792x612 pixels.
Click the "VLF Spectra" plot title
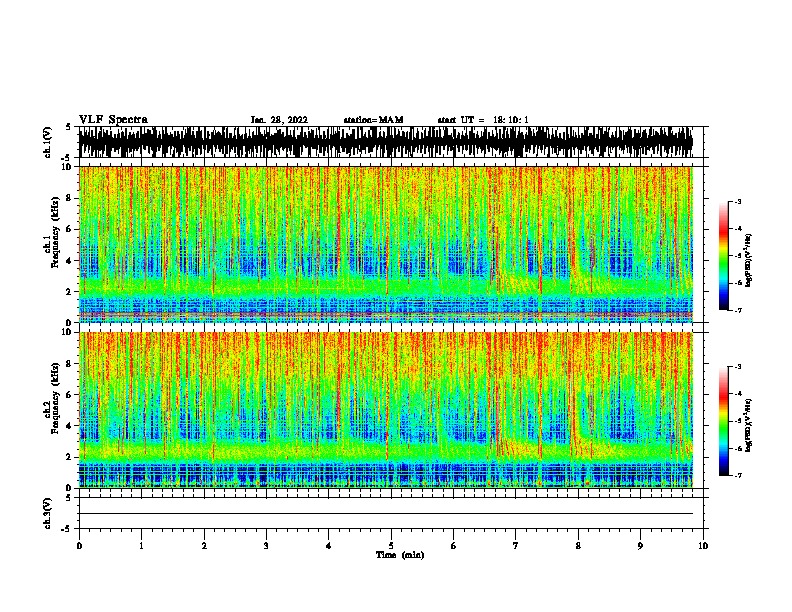(113, 120)
